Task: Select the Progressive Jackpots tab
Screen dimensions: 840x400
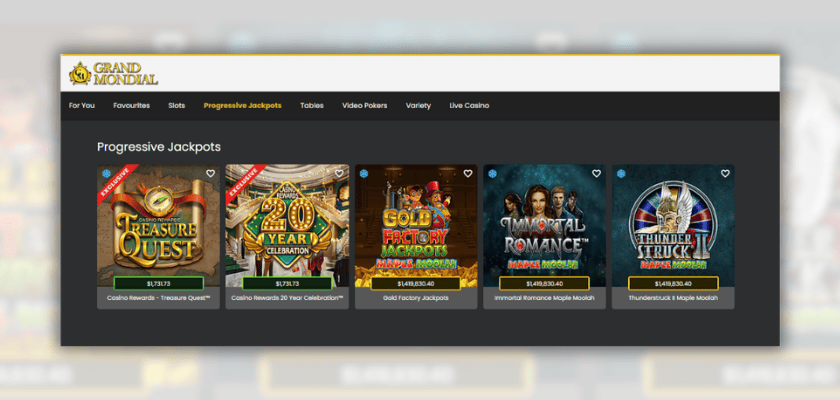Action: [243, 105]
